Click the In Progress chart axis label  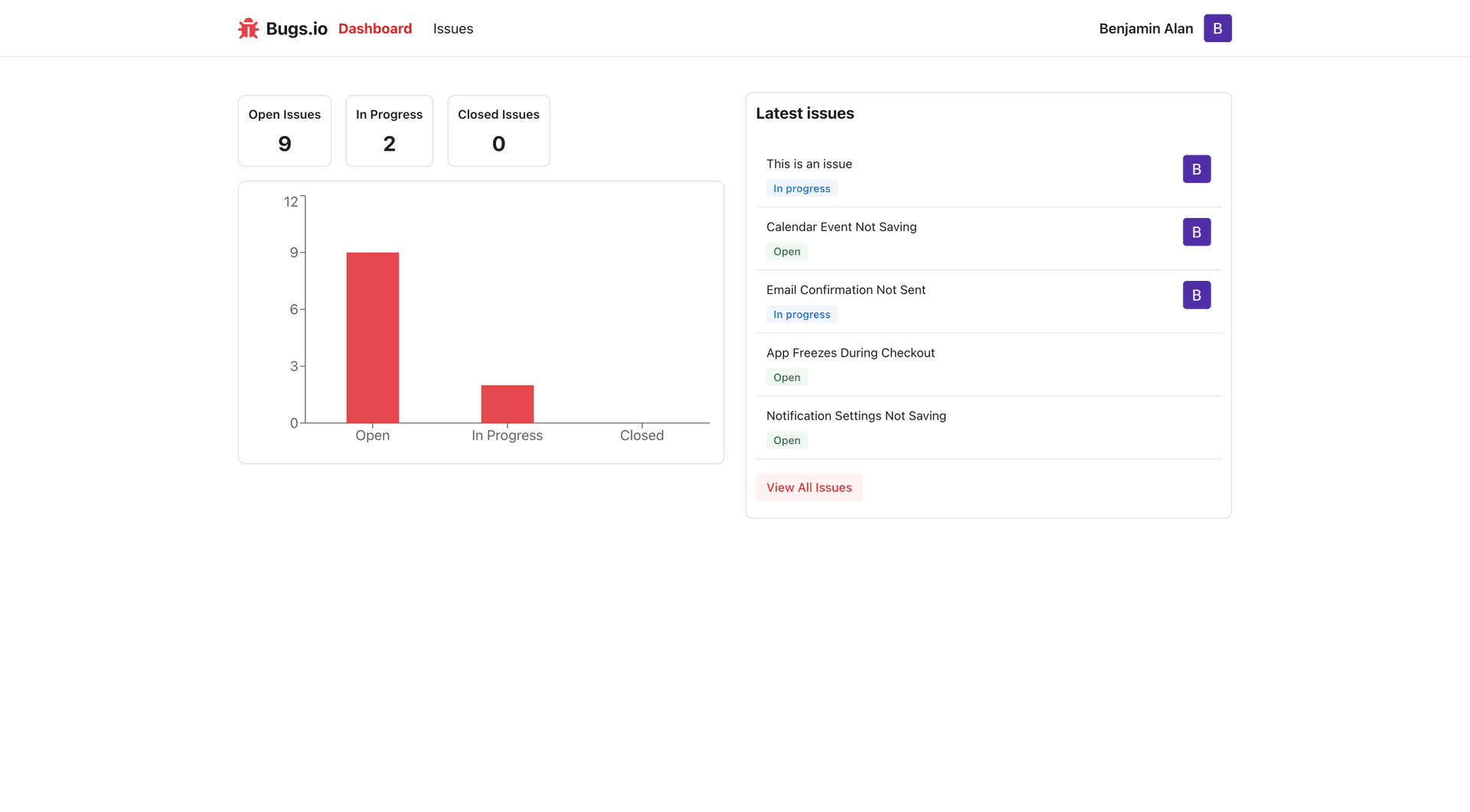[507, 435]
